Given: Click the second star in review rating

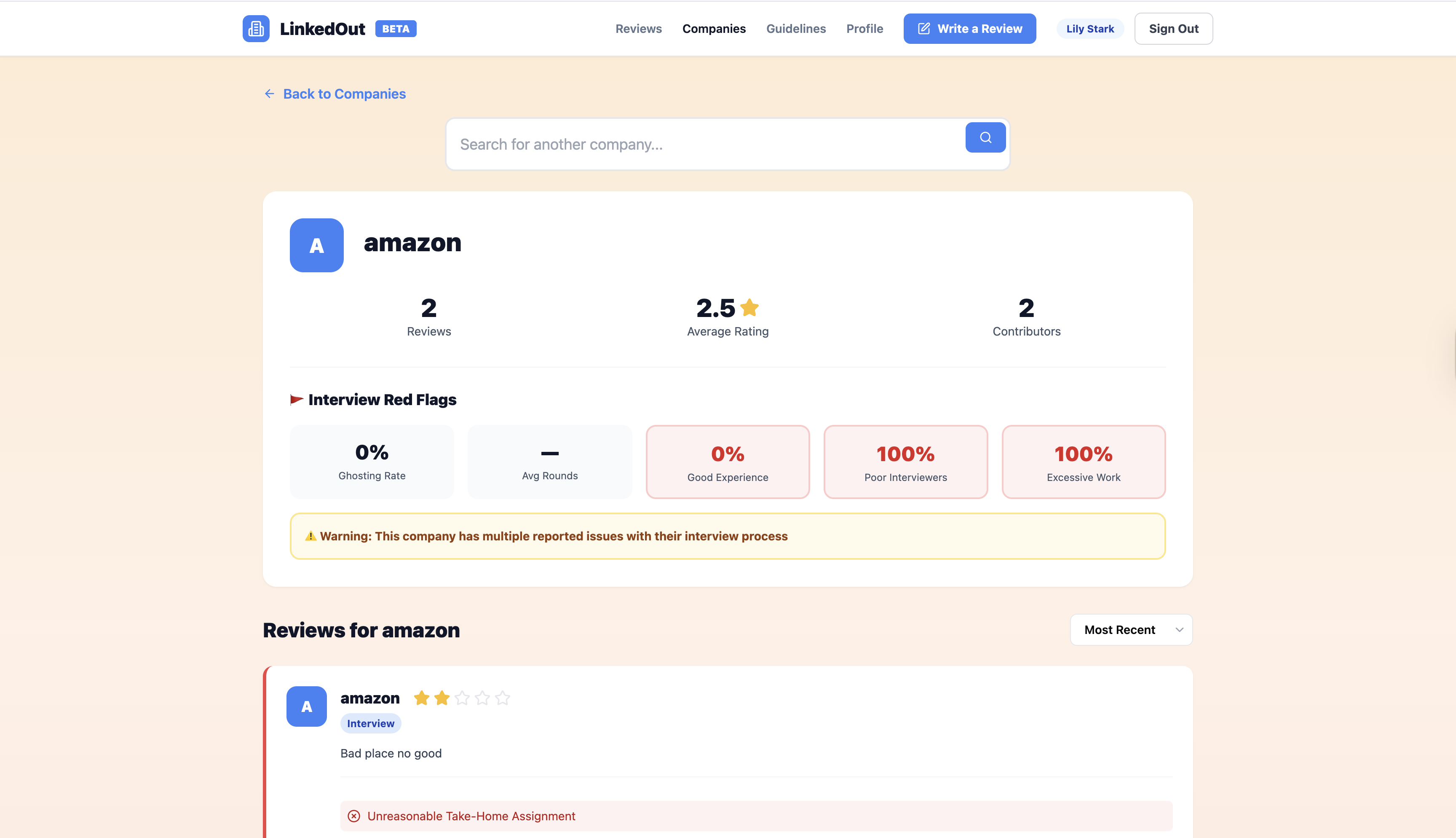Looking at the screenshot, I should coord(442,698).
